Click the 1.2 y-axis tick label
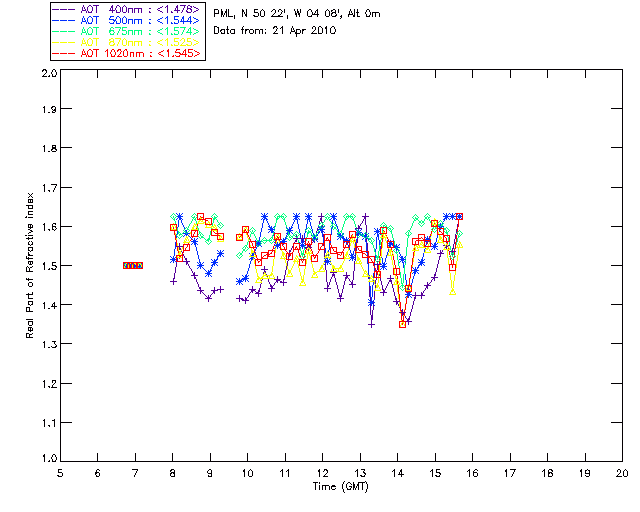Viewport: 640px width, 512px height. click(49, 384)
